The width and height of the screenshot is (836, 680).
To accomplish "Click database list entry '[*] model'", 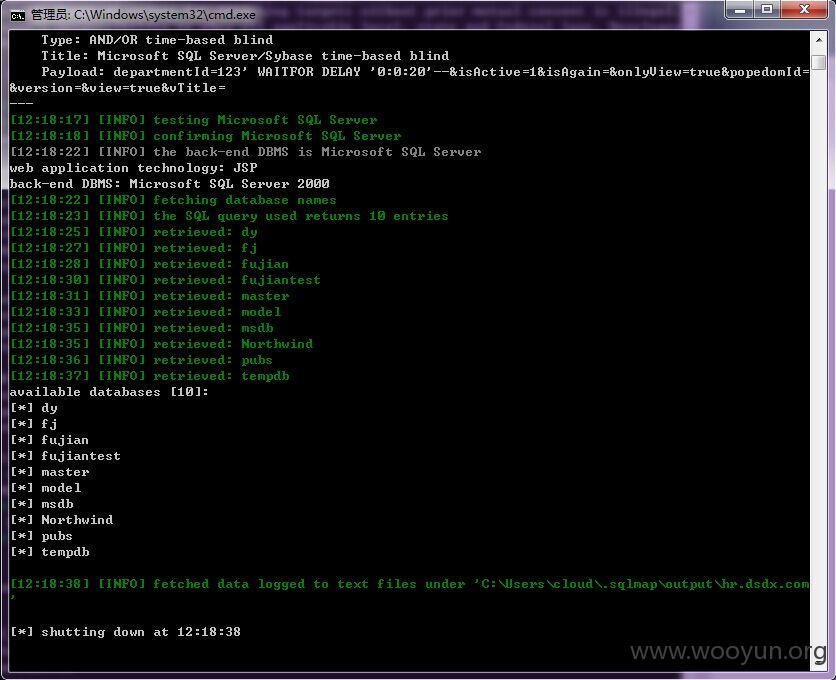I will point(46,488).
